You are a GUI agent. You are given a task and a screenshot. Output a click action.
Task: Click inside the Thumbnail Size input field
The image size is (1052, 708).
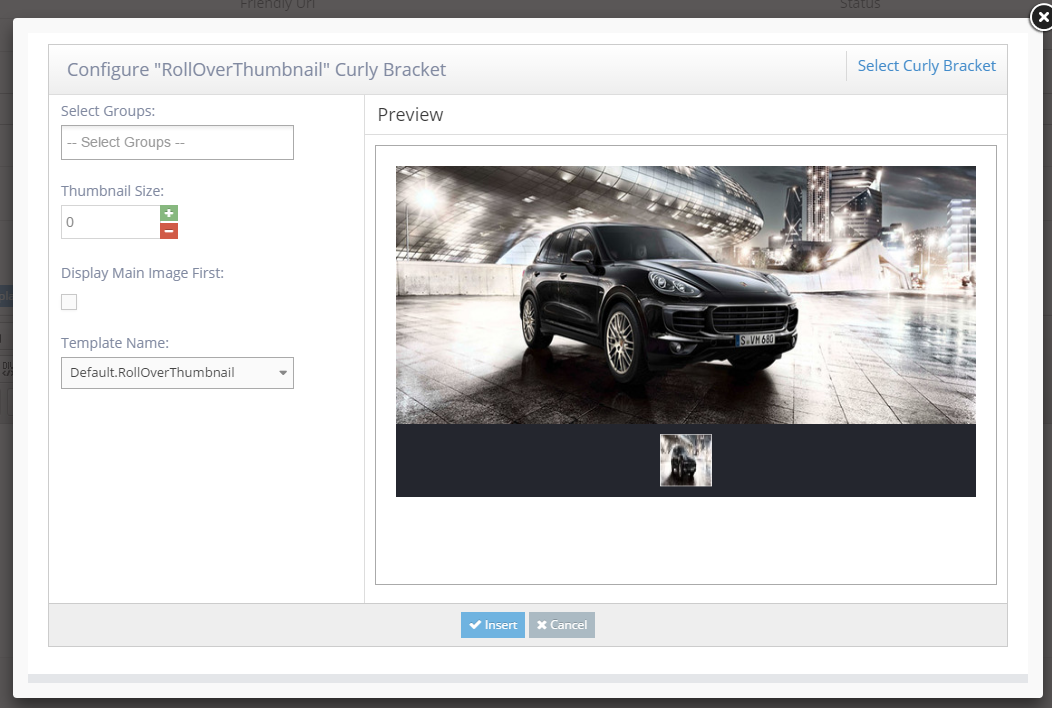point(110,221)
